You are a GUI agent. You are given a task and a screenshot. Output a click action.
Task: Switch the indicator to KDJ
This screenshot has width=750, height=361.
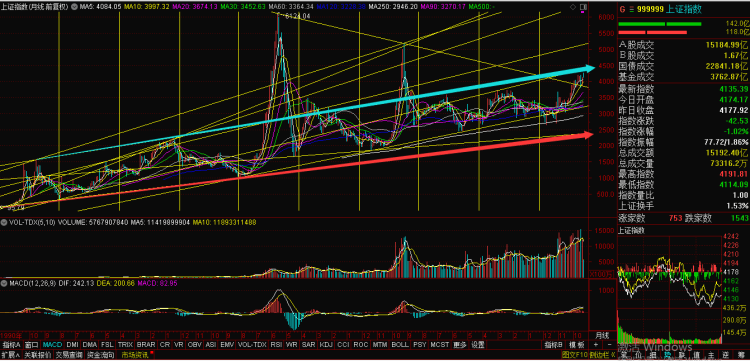click(x=326, y=345)
